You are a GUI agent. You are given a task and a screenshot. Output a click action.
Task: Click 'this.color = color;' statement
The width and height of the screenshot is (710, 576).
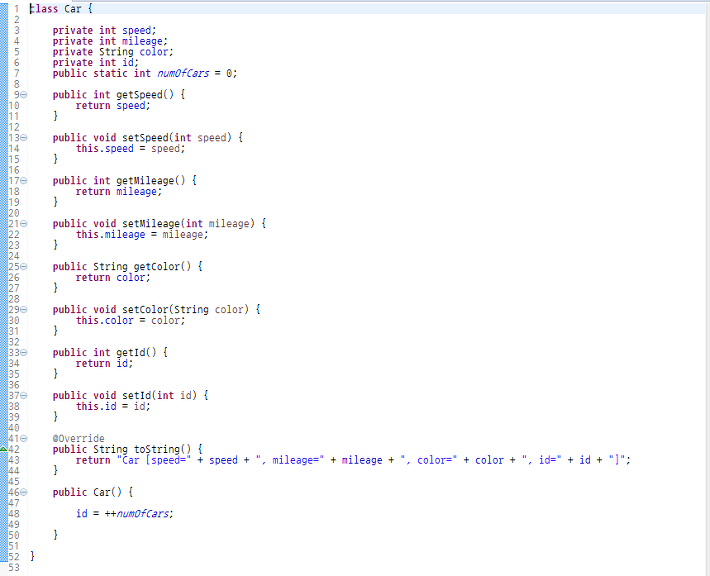(130, 321)
